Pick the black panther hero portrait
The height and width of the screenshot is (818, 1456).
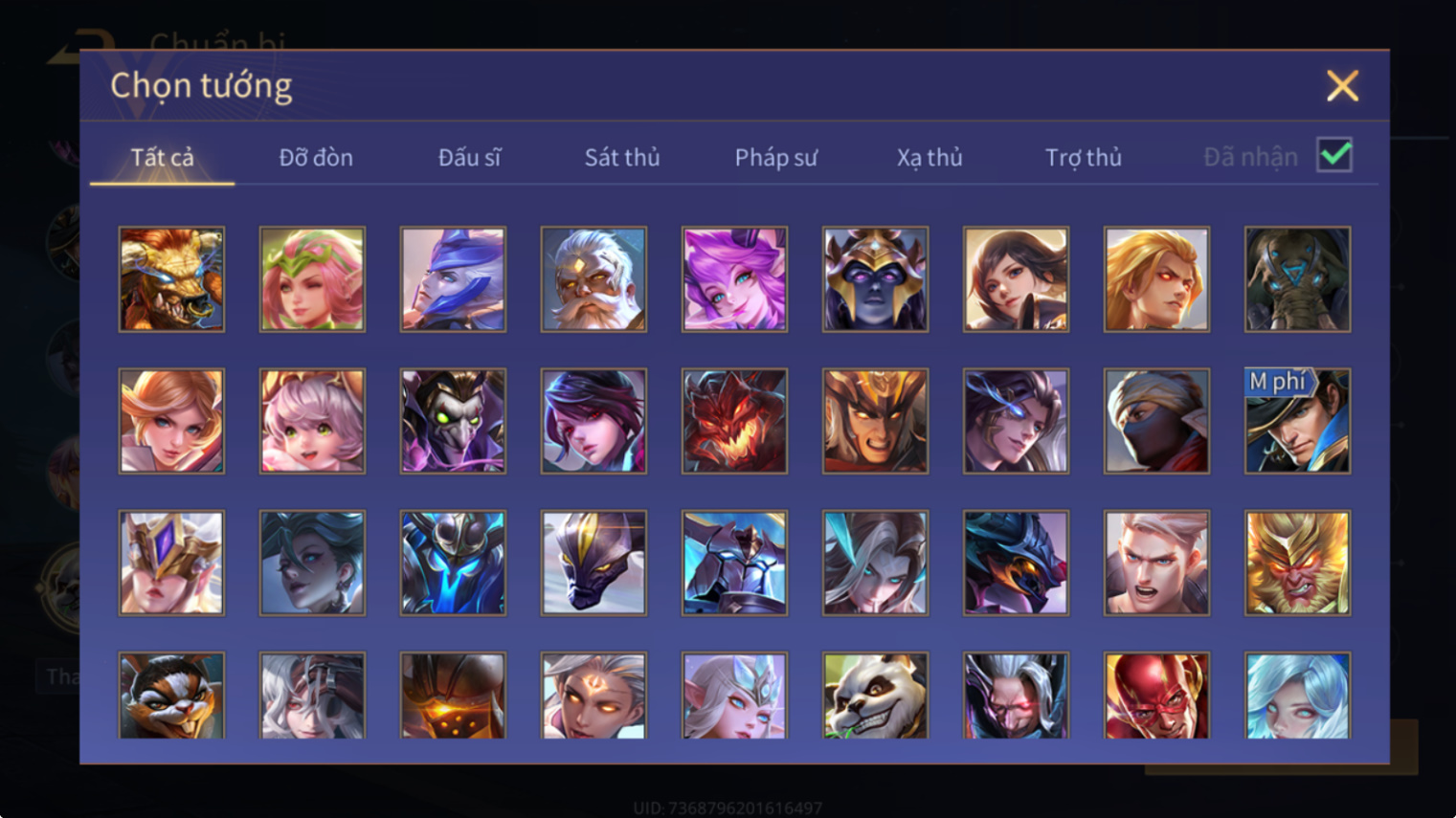coord(594,563)
